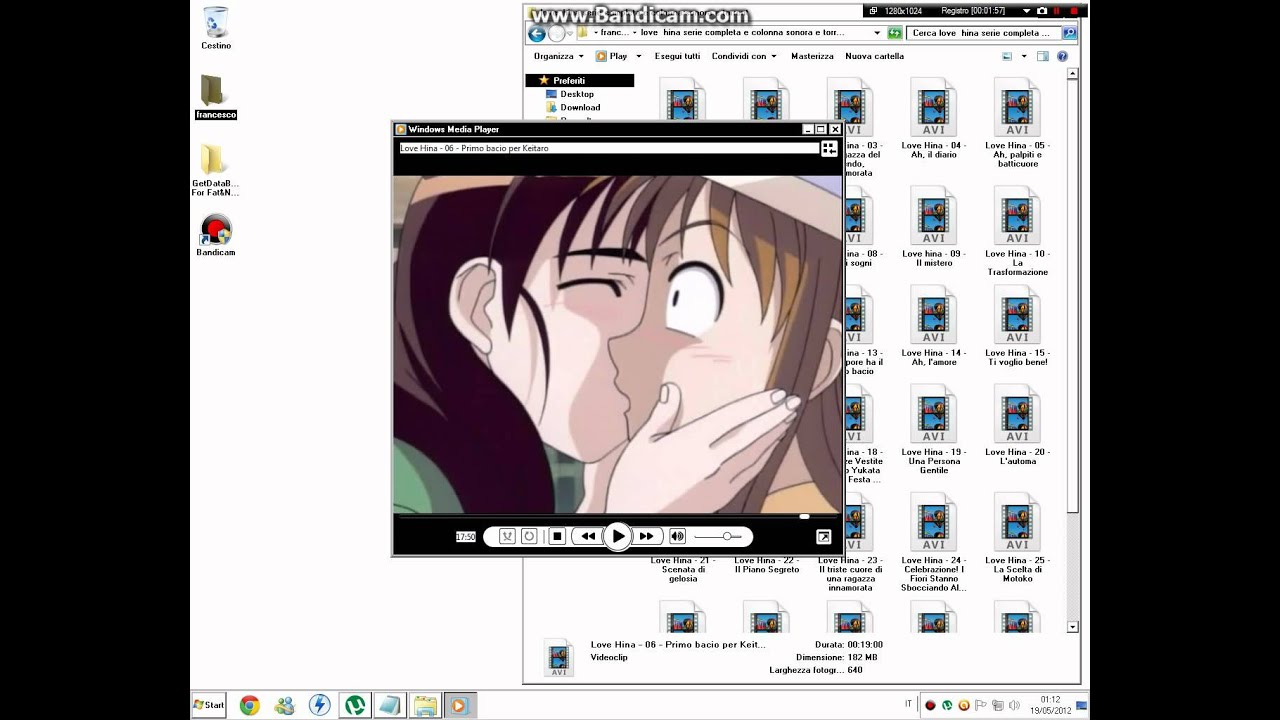Select francesco folder on desktop
The image size is (1280, 720).
216,97
